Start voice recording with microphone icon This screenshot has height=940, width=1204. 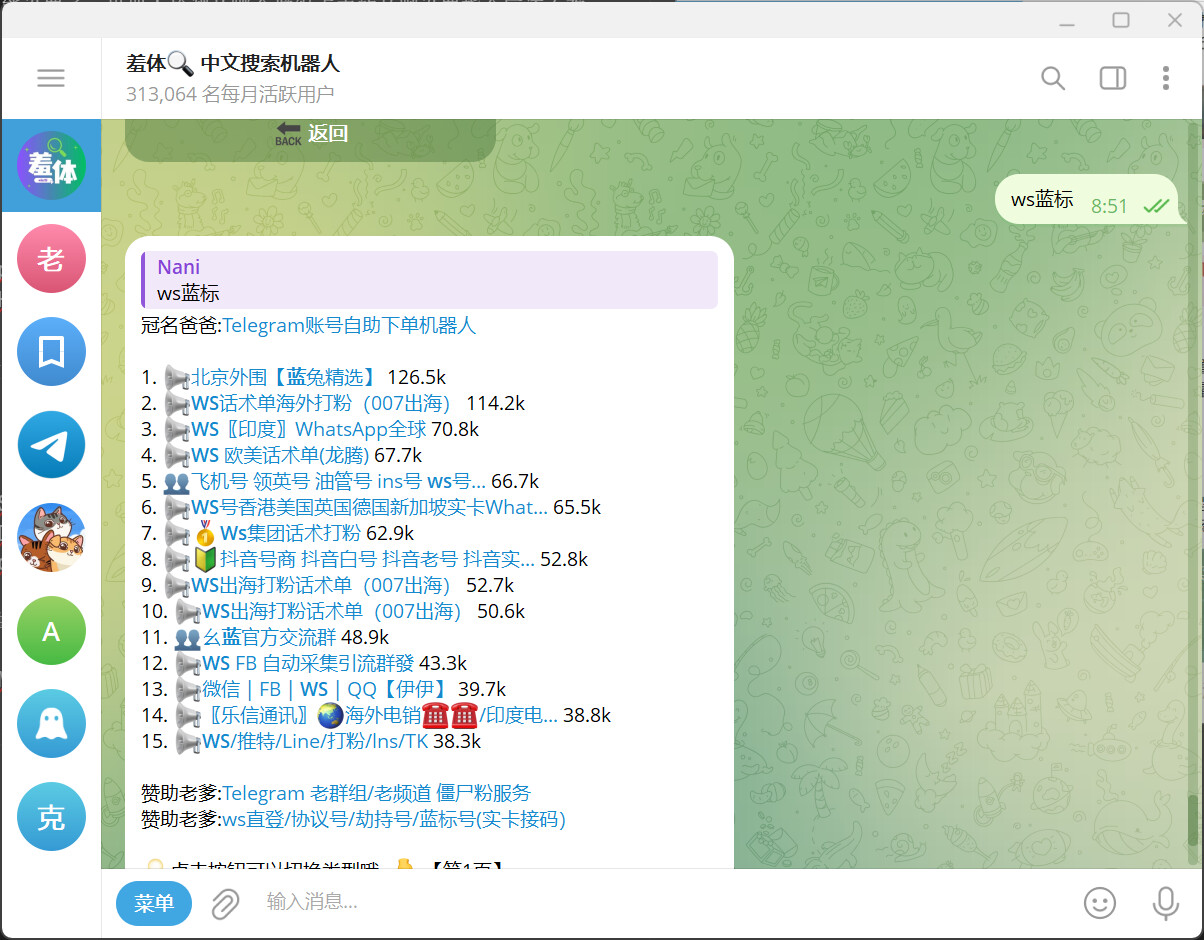(x=1164, y=903)
